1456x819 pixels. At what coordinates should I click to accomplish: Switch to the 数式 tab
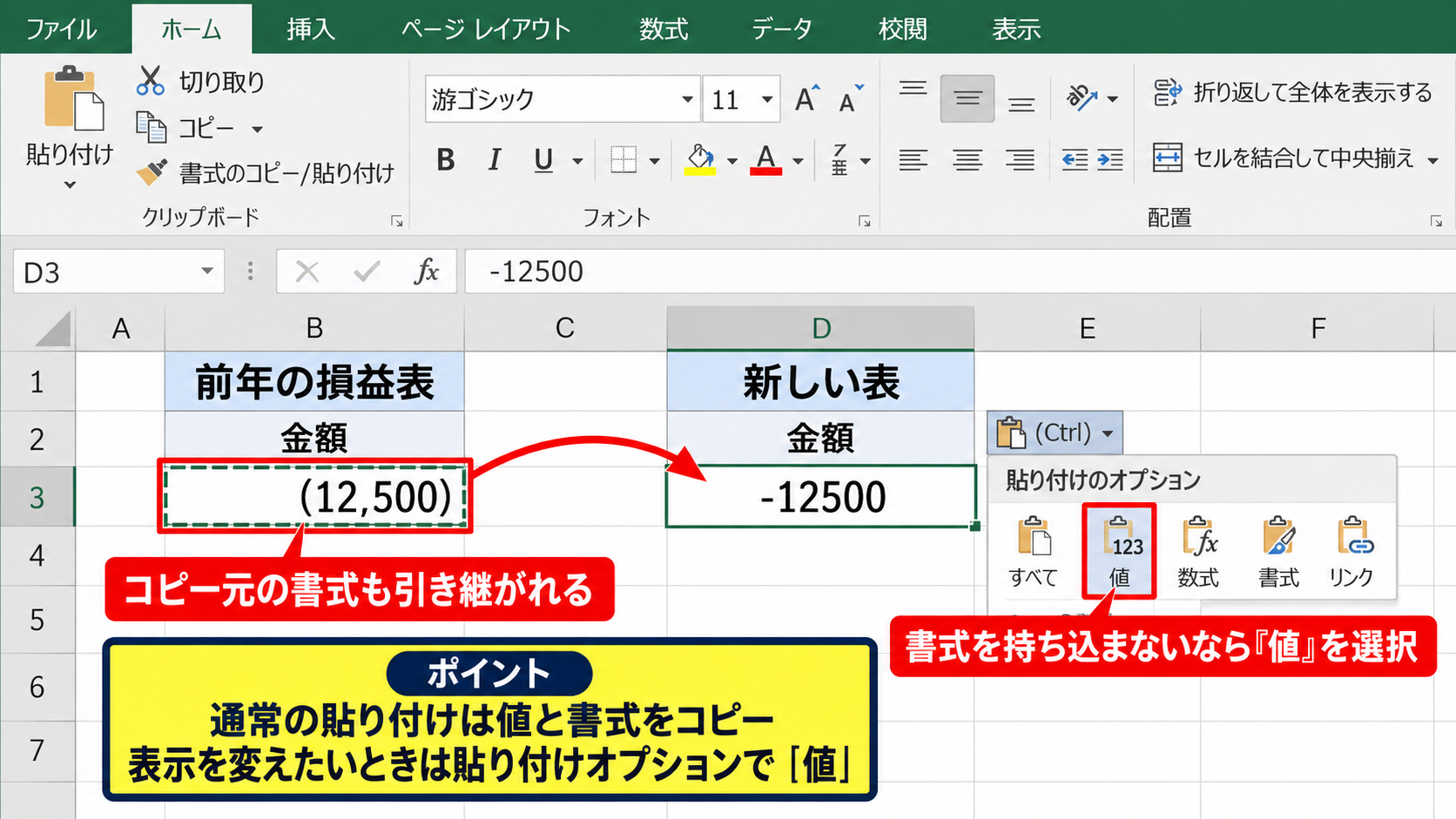pyautogui.click(x=664, y=29)
